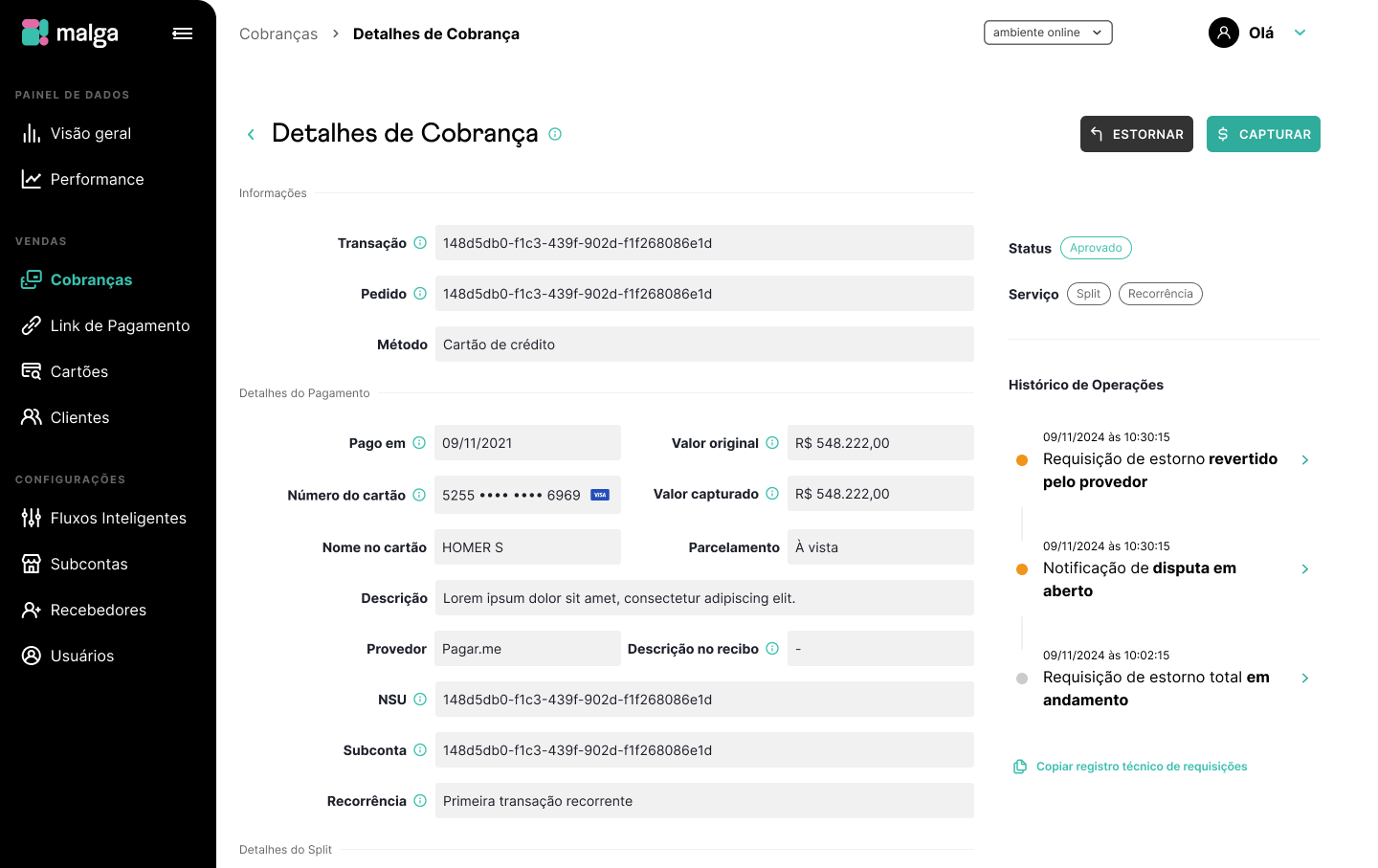Click the Pago em date field
1378x868 pixels.
point(527,443)
